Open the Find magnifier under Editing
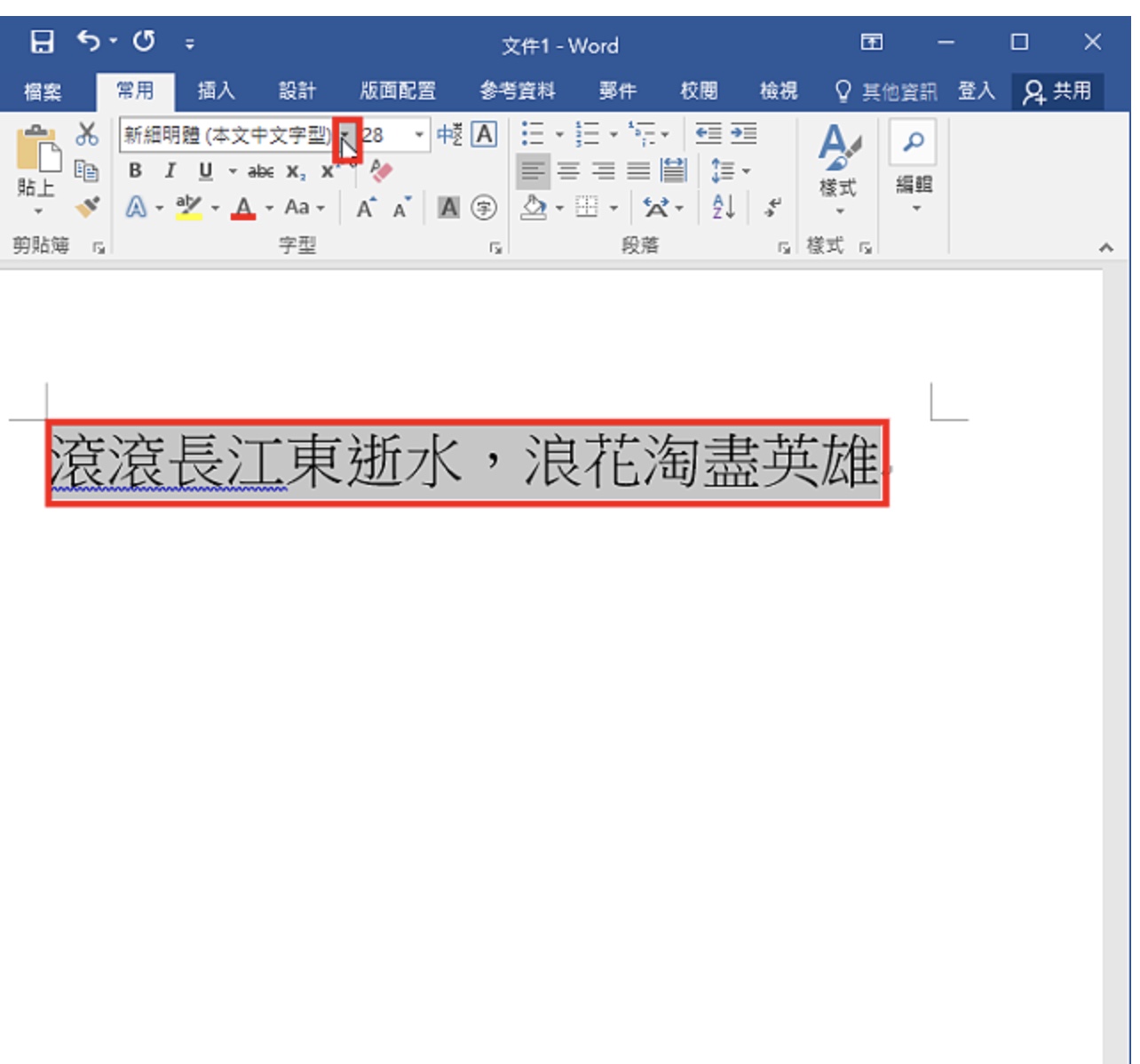1140x1064 pixels. [914, 141]
